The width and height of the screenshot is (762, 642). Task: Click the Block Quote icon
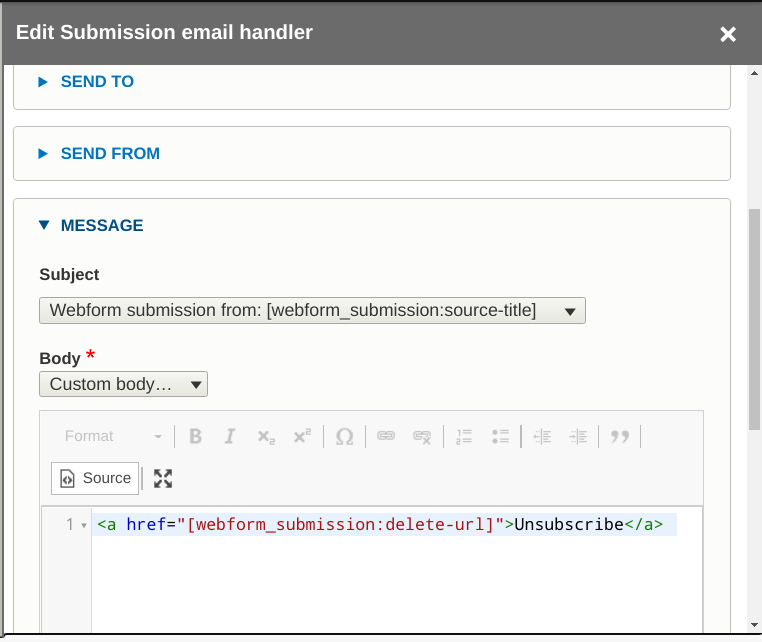(620, 436)
